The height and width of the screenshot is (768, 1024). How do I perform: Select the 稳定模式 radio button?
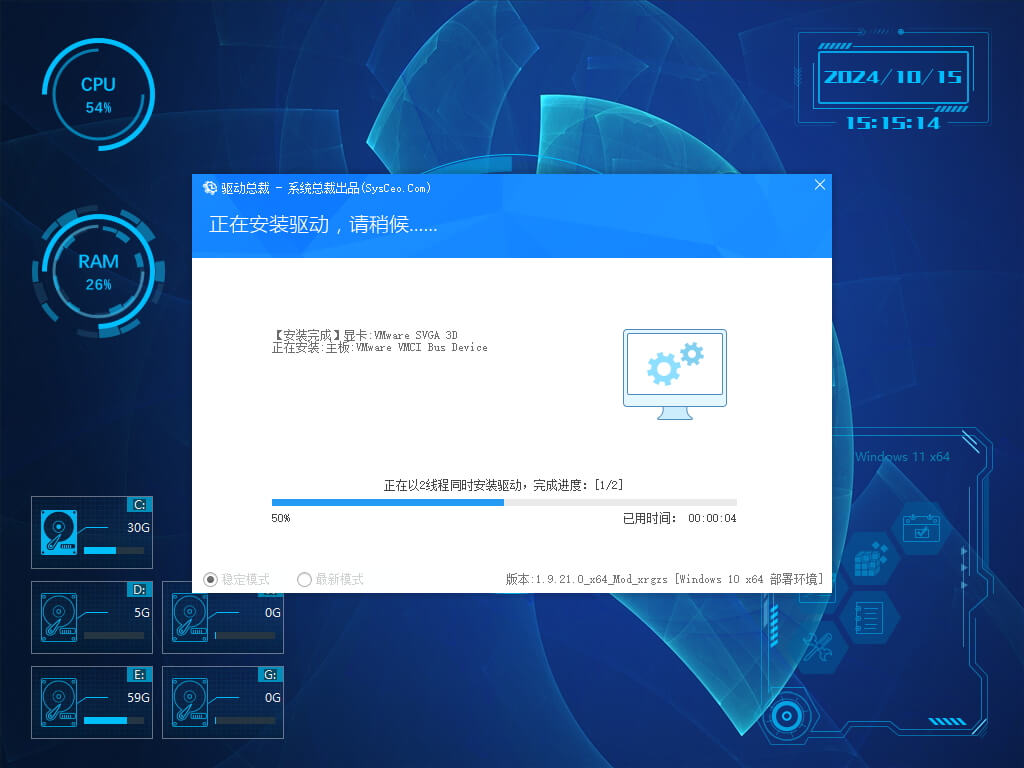click(210, 579)
